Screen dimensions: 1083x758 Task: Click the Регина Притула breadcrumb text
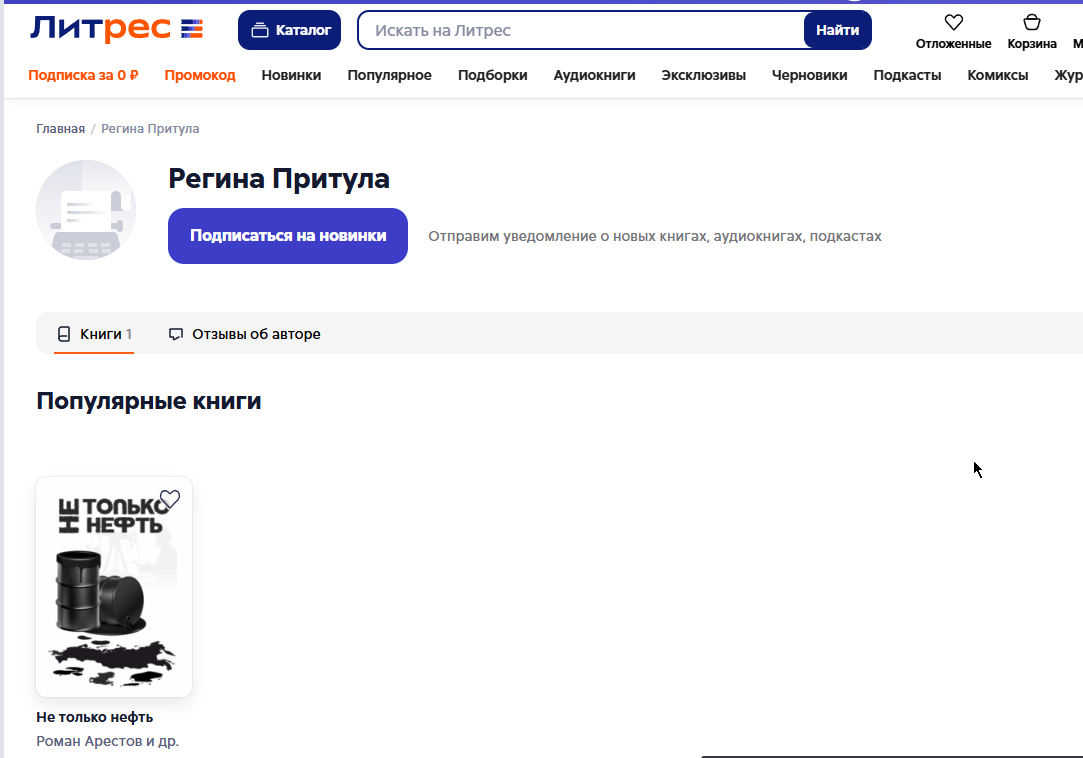150,129
